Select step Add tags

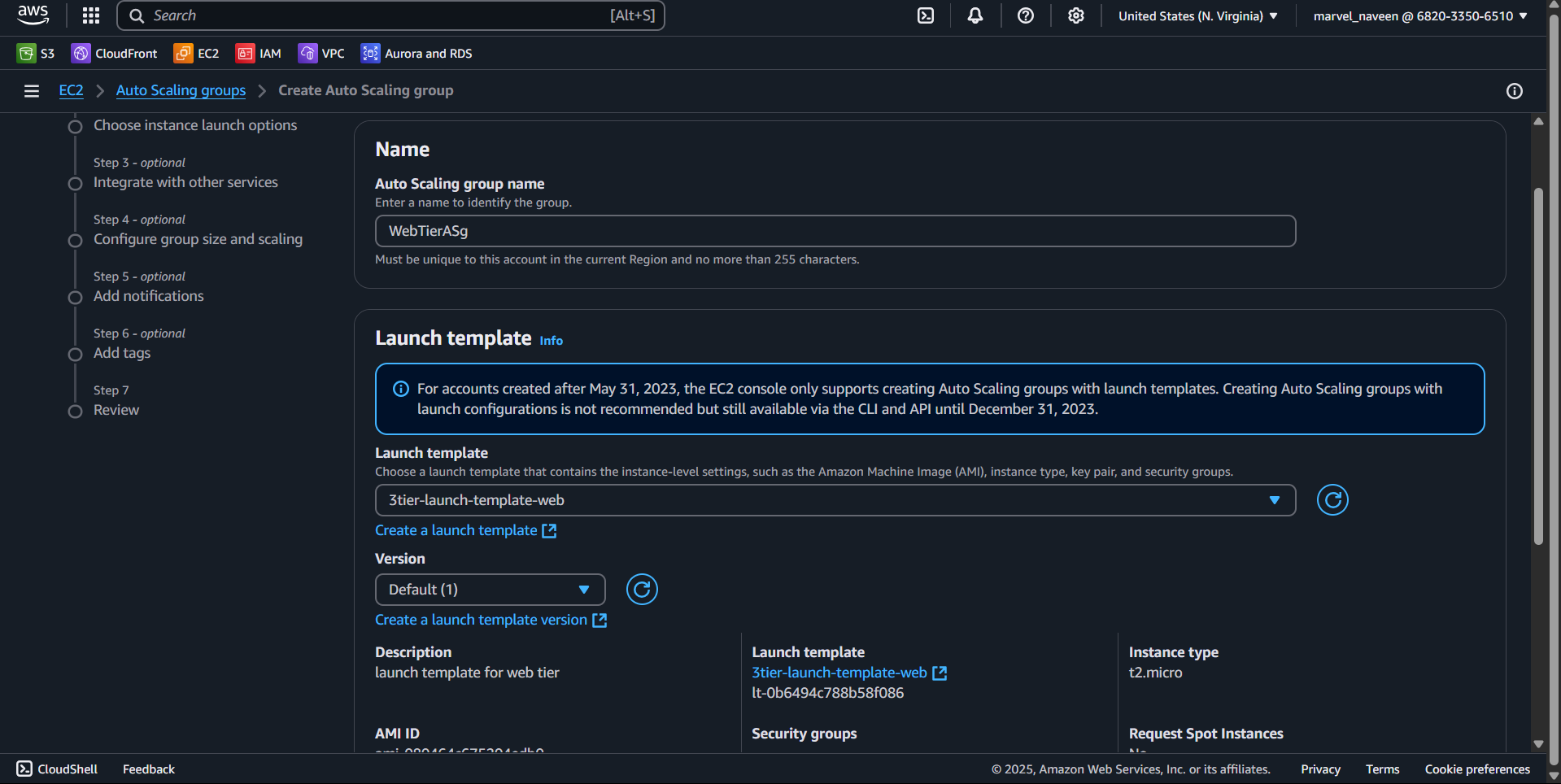pos(122,353)
